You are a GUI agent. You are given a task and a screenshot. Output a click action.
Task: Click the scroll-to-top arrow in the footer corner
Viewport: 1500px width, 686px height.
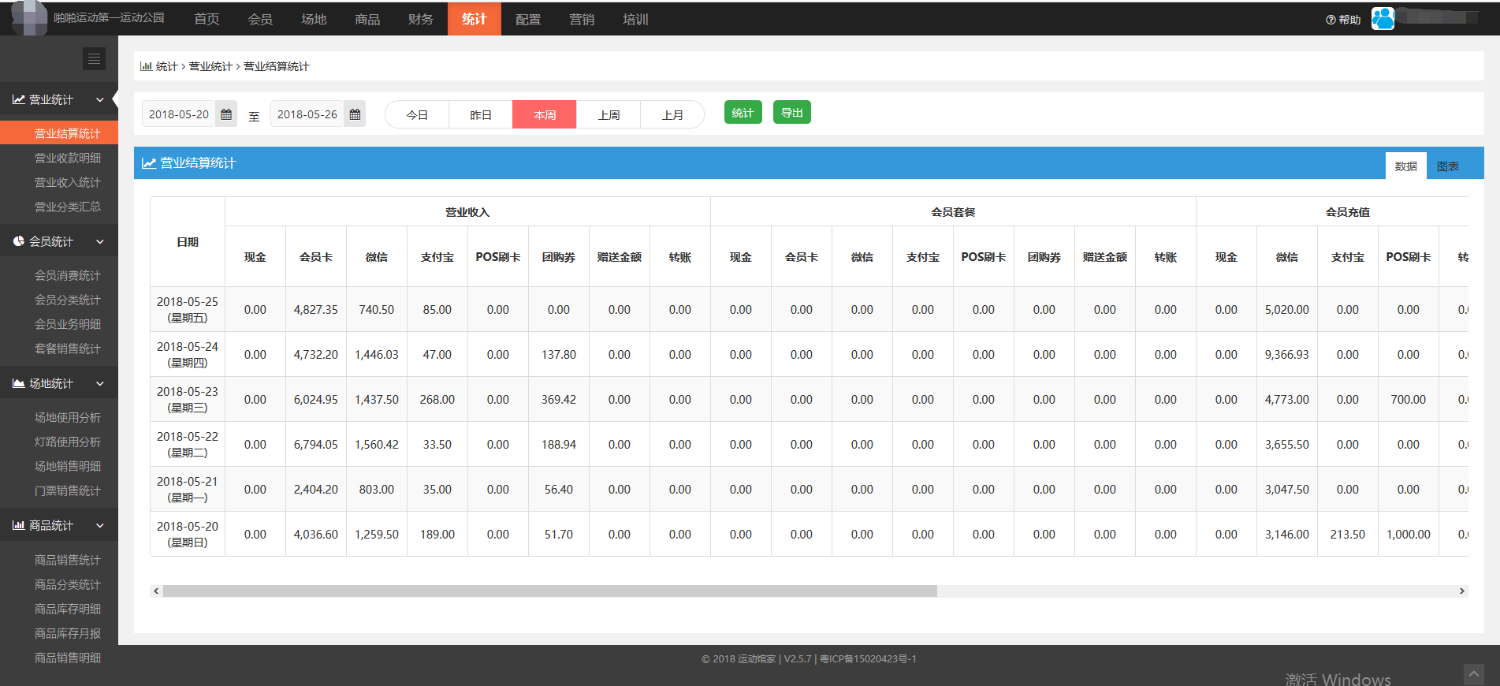pyautogui.click(x=1473, y=673)
